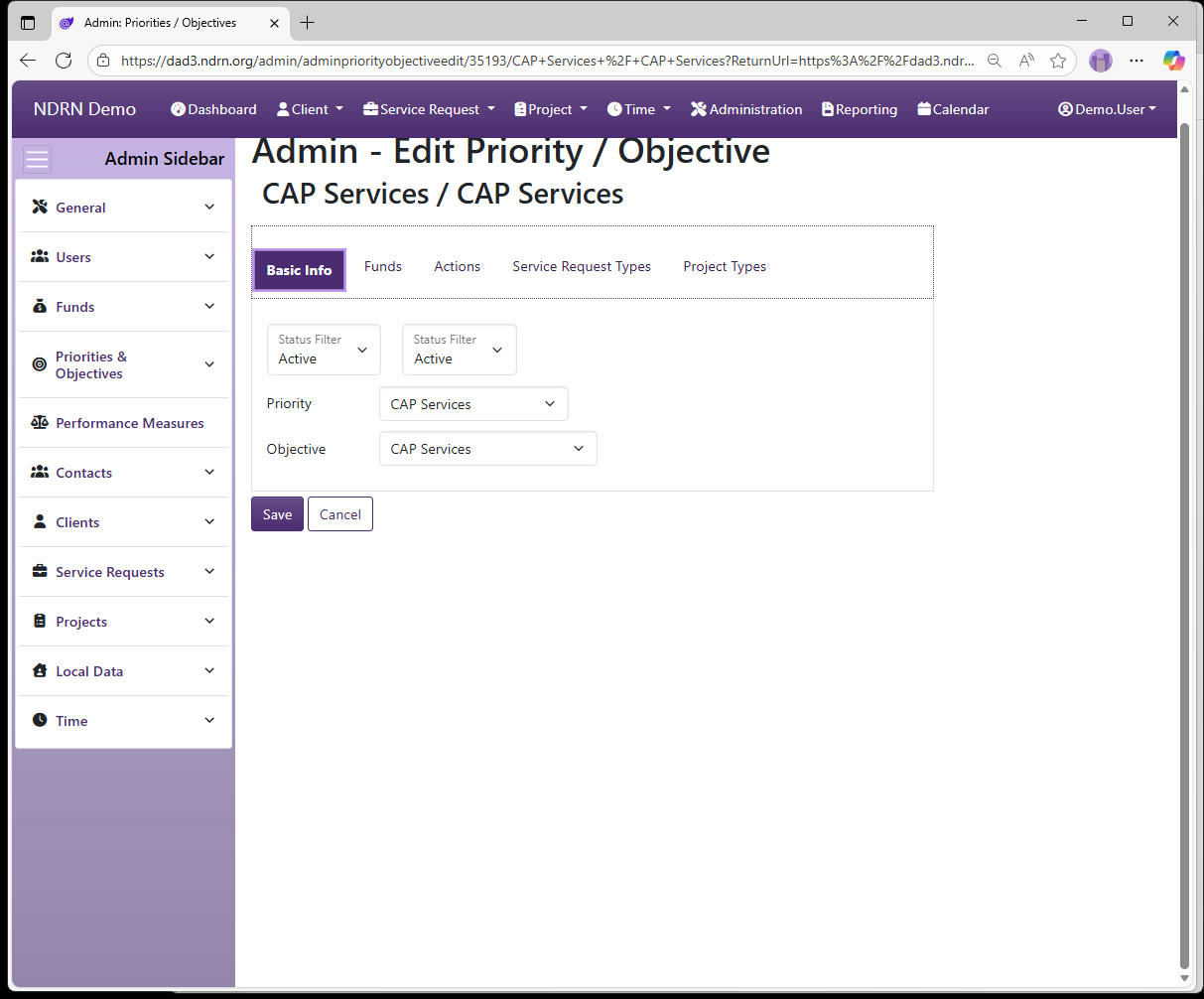1204x999 pixels.
Task: Click the General wrench icon in sidebar
Action: (x=40, y=207)
